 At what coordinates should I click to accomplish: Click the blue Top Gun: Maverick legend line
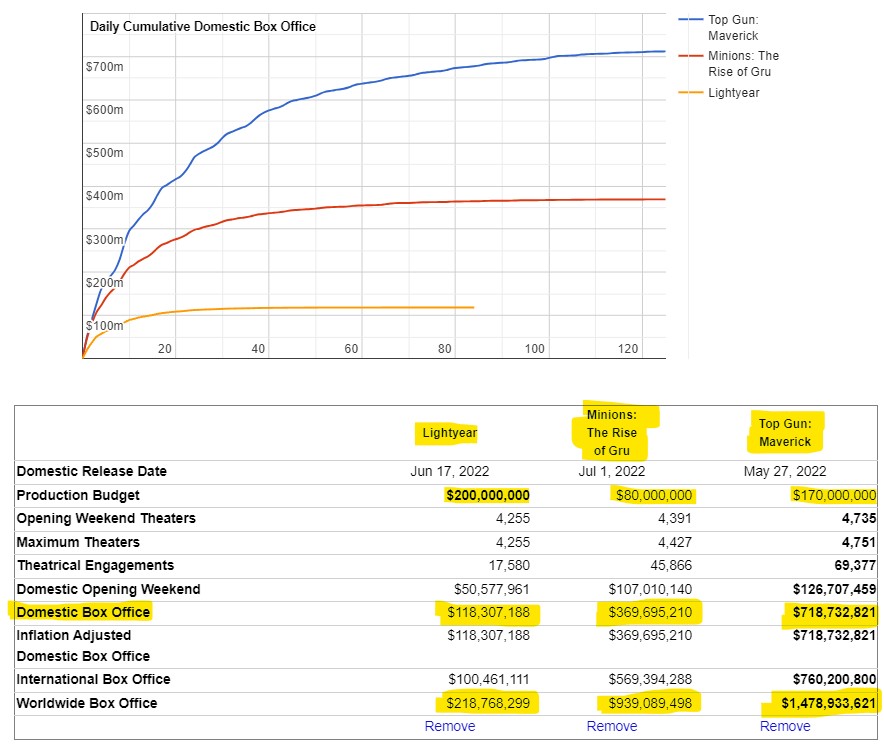(x=690, y=20)
